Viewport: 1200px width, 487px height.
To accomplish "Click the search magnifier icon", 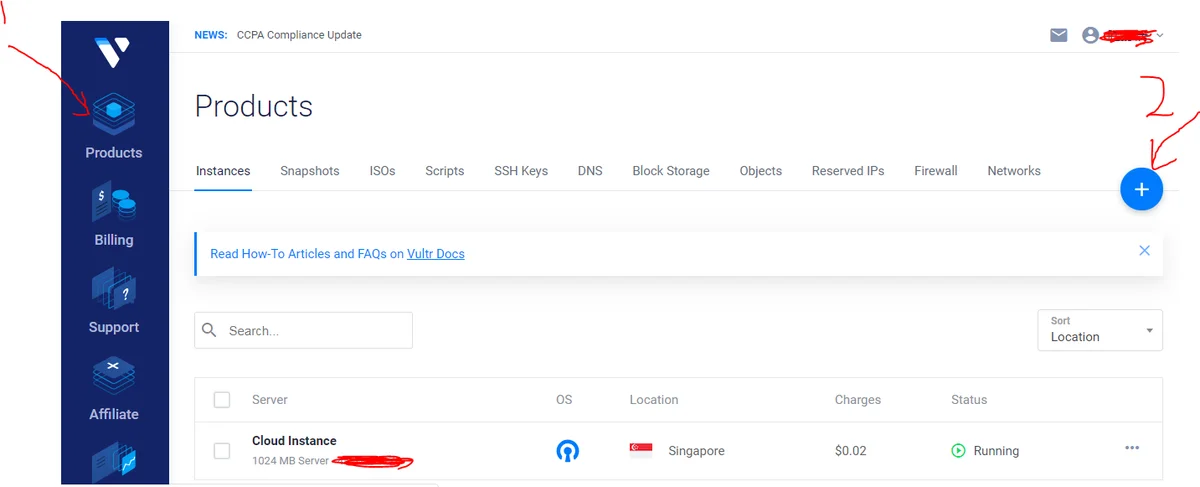I will [210, 330].
